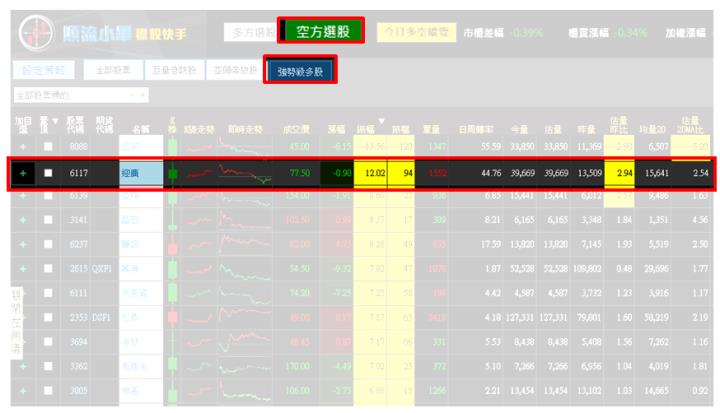Click the plus icon on row 3694
Image resolution: width=720 pixels, height=413 pixels.
(x=23, y=342)
